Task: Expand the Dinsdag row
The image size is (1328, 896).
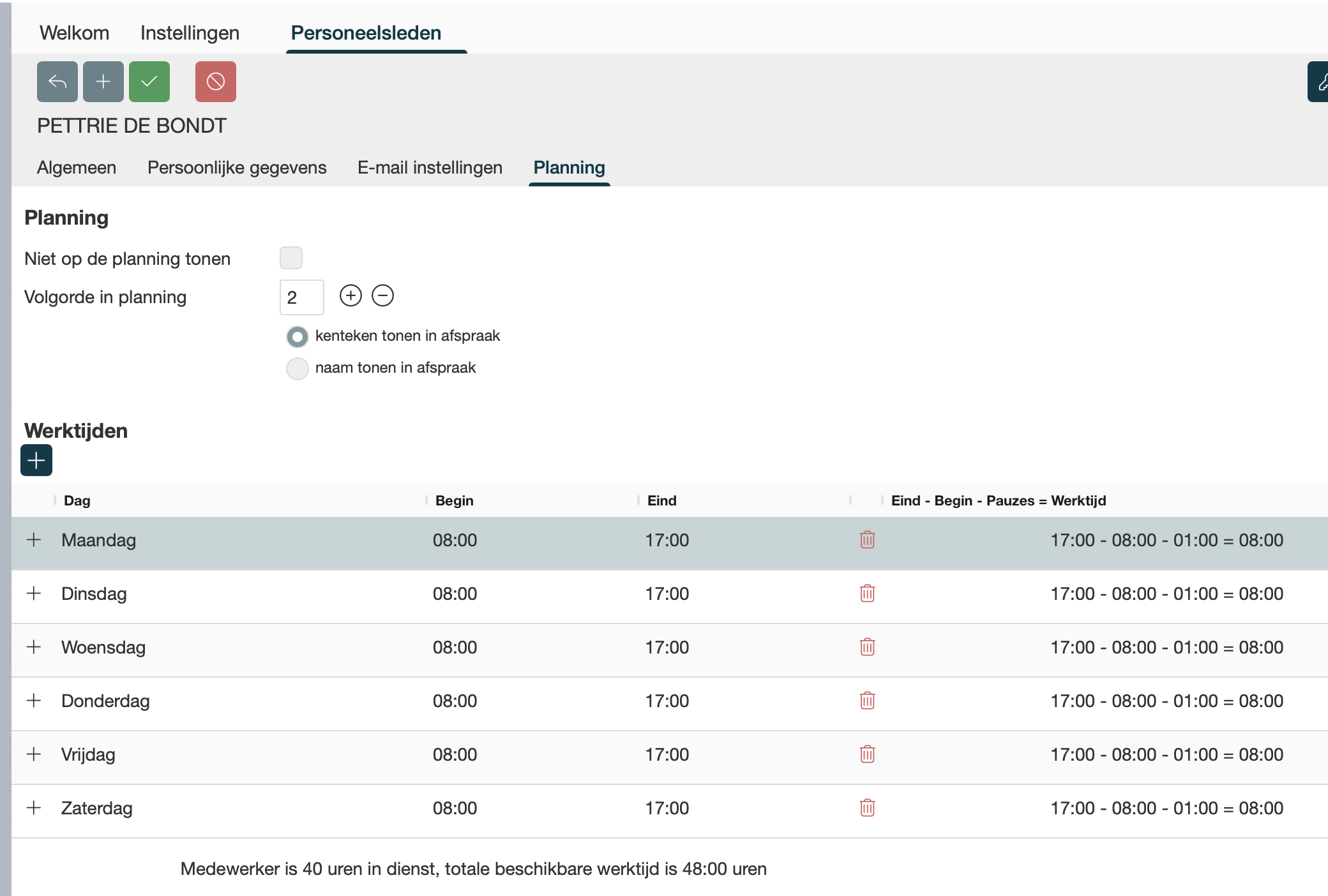Action: [34, 594]
